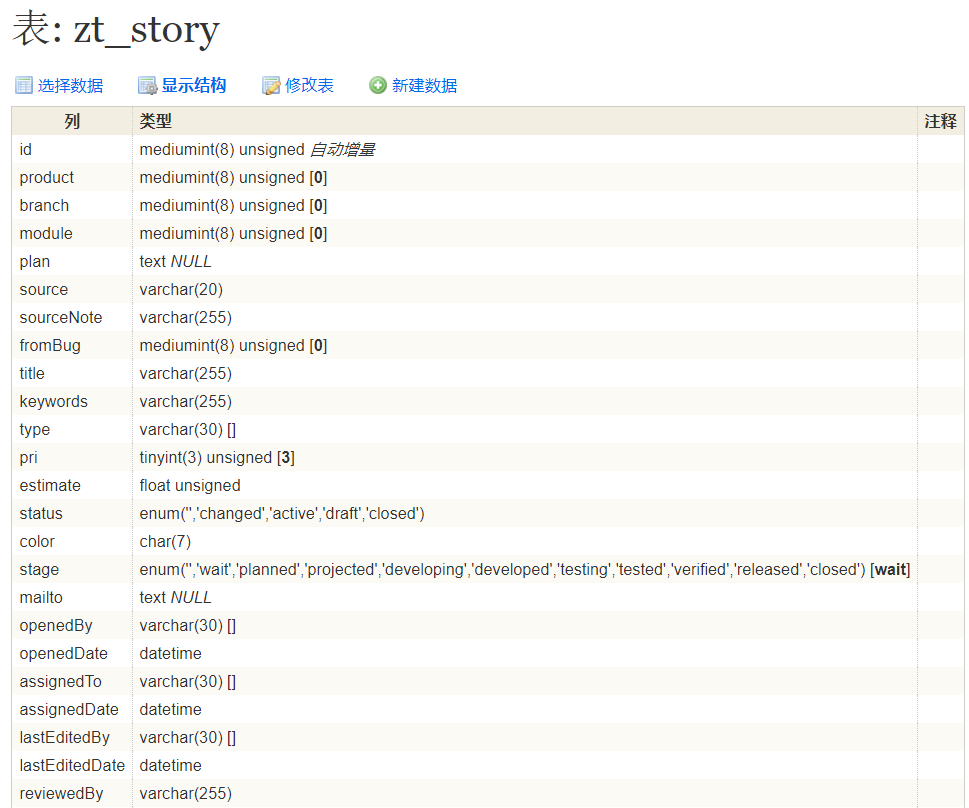Select the assignedDate column name
Image resolution: width=969 pixels, height=808 pixels.
(x=69, y=710)
